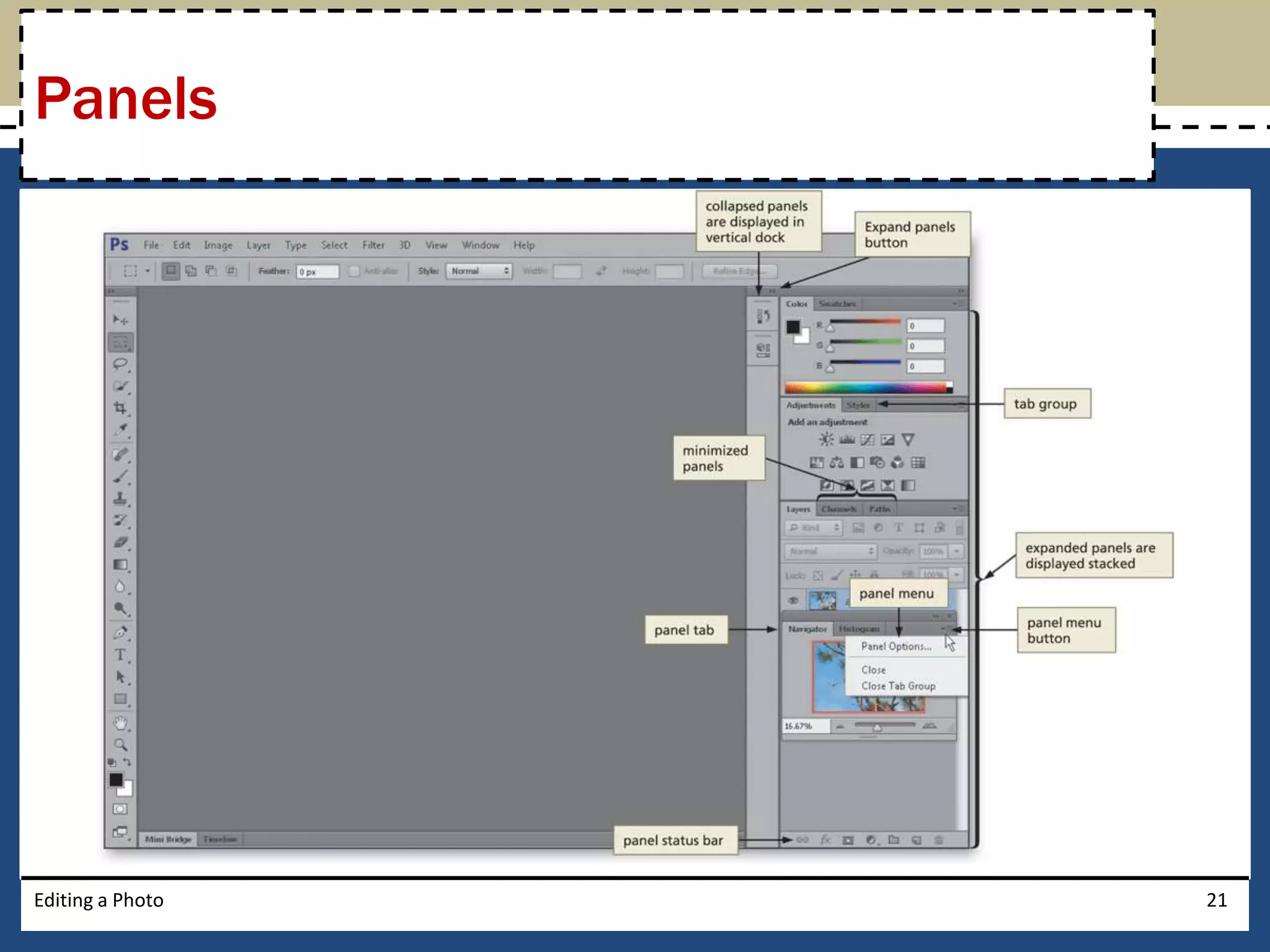Click the Brightness/Contrast adjustment icon
The height and width of the screenshot is (952, 1270).
coord(826,439)
